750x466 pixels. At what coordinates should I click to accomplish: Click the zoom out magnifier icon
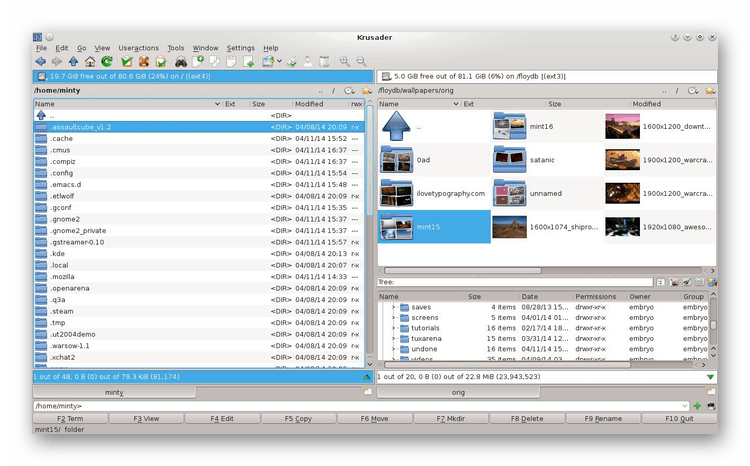tap(361, 62)
